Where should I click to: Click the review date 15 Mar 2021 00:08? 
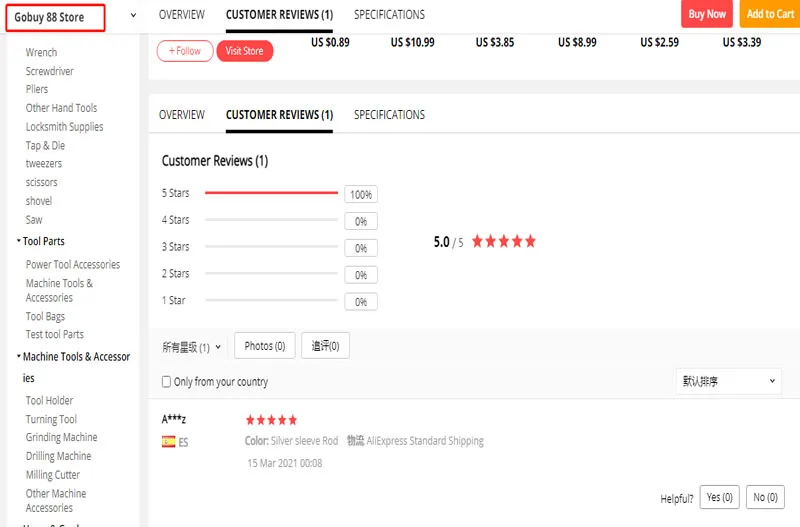click(x=285, y=463)
